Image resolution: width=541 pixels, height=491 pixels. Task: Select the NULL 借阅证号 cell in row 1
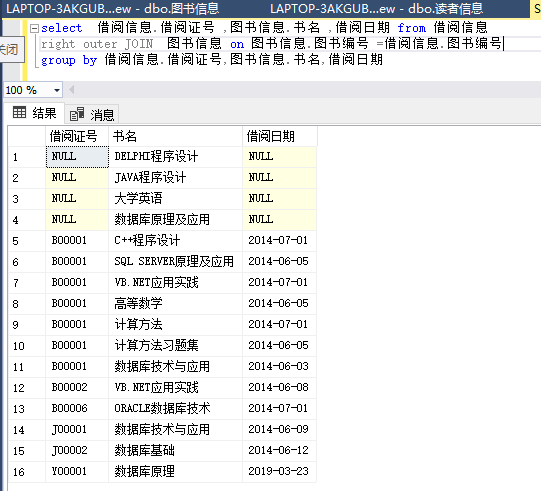[77, 157]
